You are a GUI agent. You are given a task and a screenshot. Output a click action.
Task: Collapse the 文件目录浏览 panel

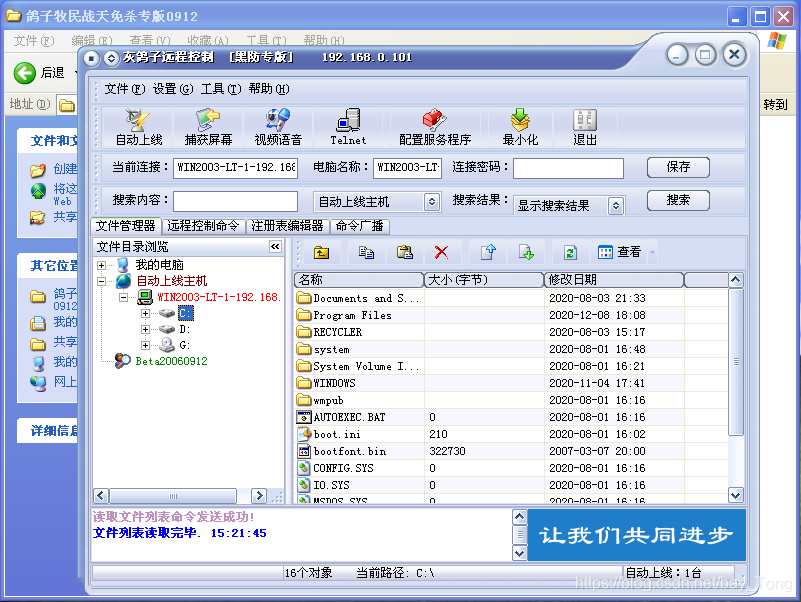275,247
